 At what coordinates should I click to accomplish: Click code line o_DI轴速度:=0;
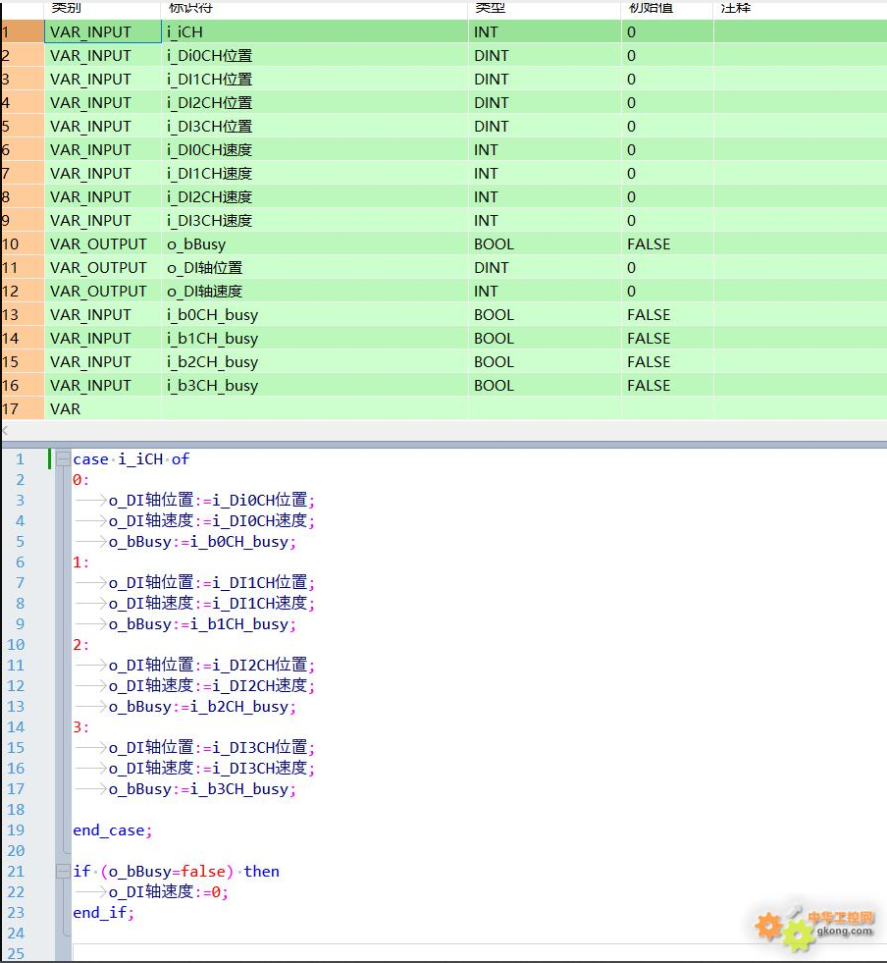168,892
